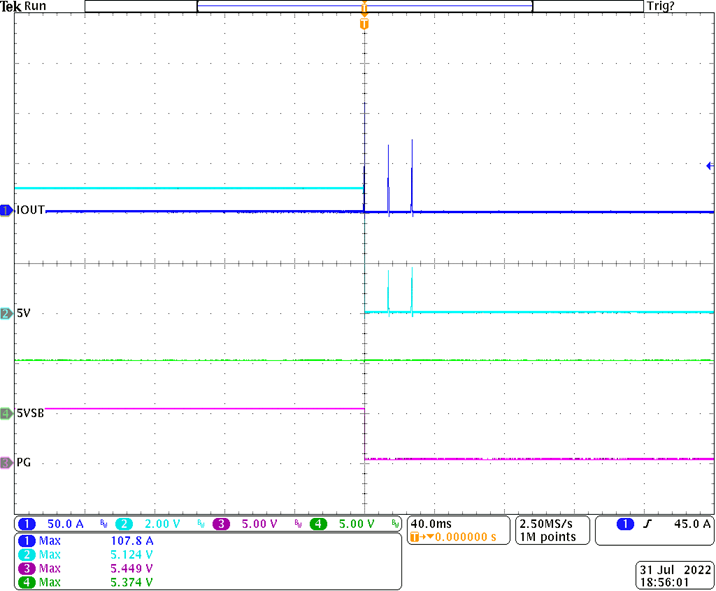This screenshot has width=716, height=591.
Task: Click the 0.000000 s trigger delay readout
Action: tap(465, 537)
